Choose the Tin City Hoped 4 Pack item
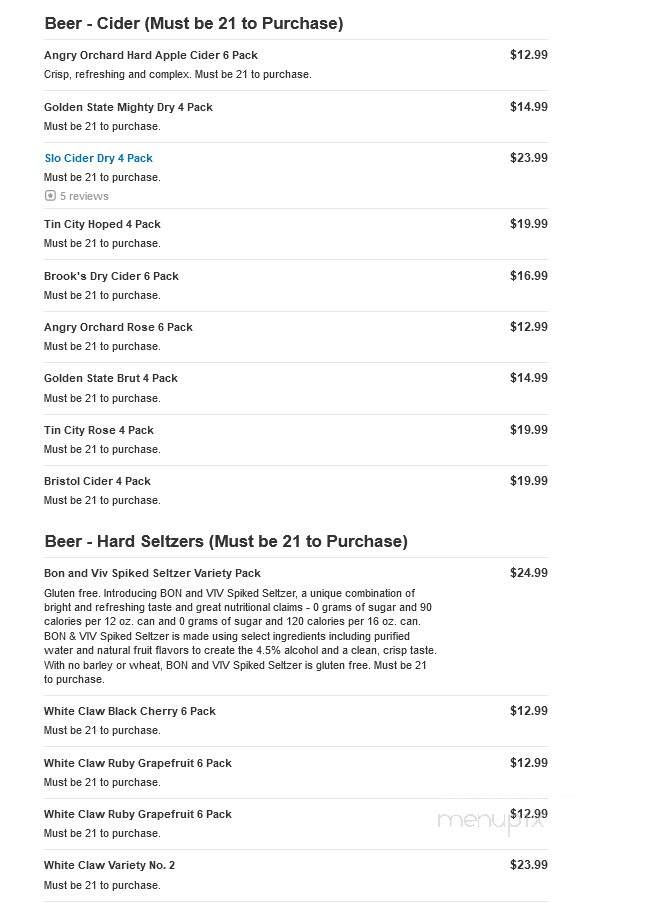Image resolution: width=670 pixels, height=903 pixels. [102, 224]
